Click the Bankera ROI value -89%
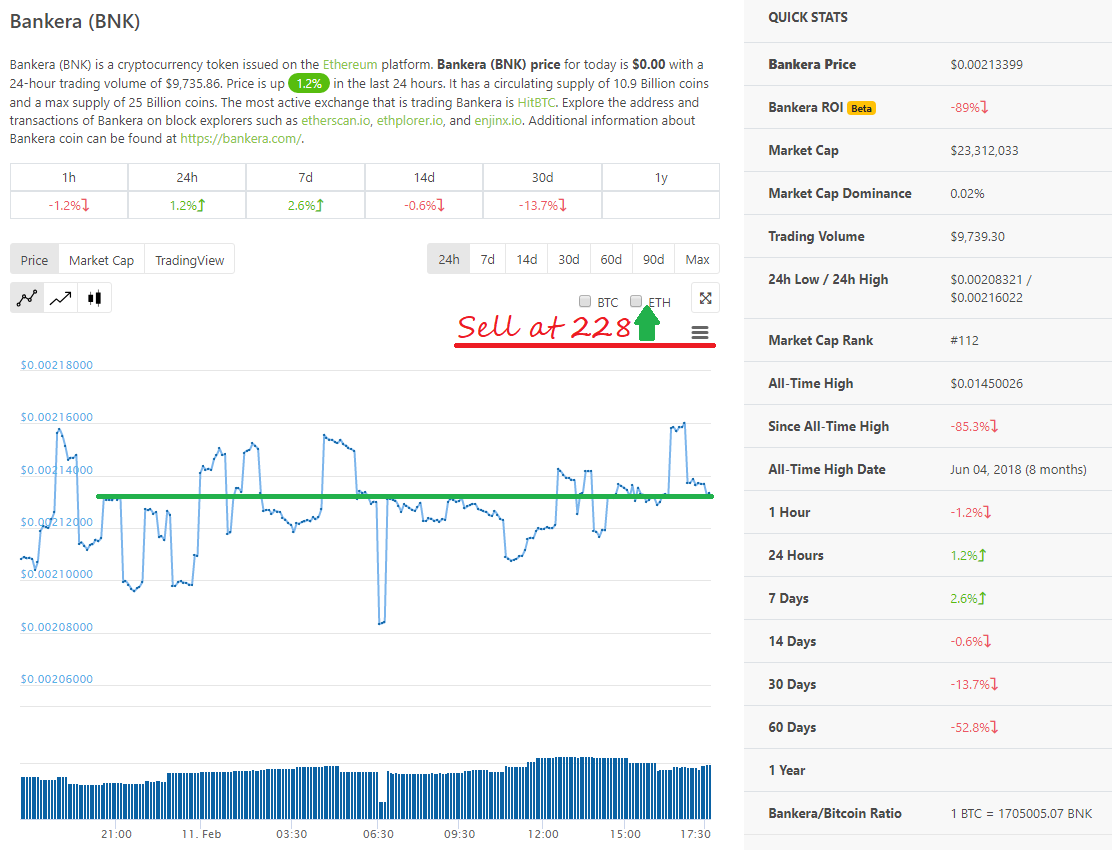The width and height of the screenshot is (1112, 850). [969, 108]
